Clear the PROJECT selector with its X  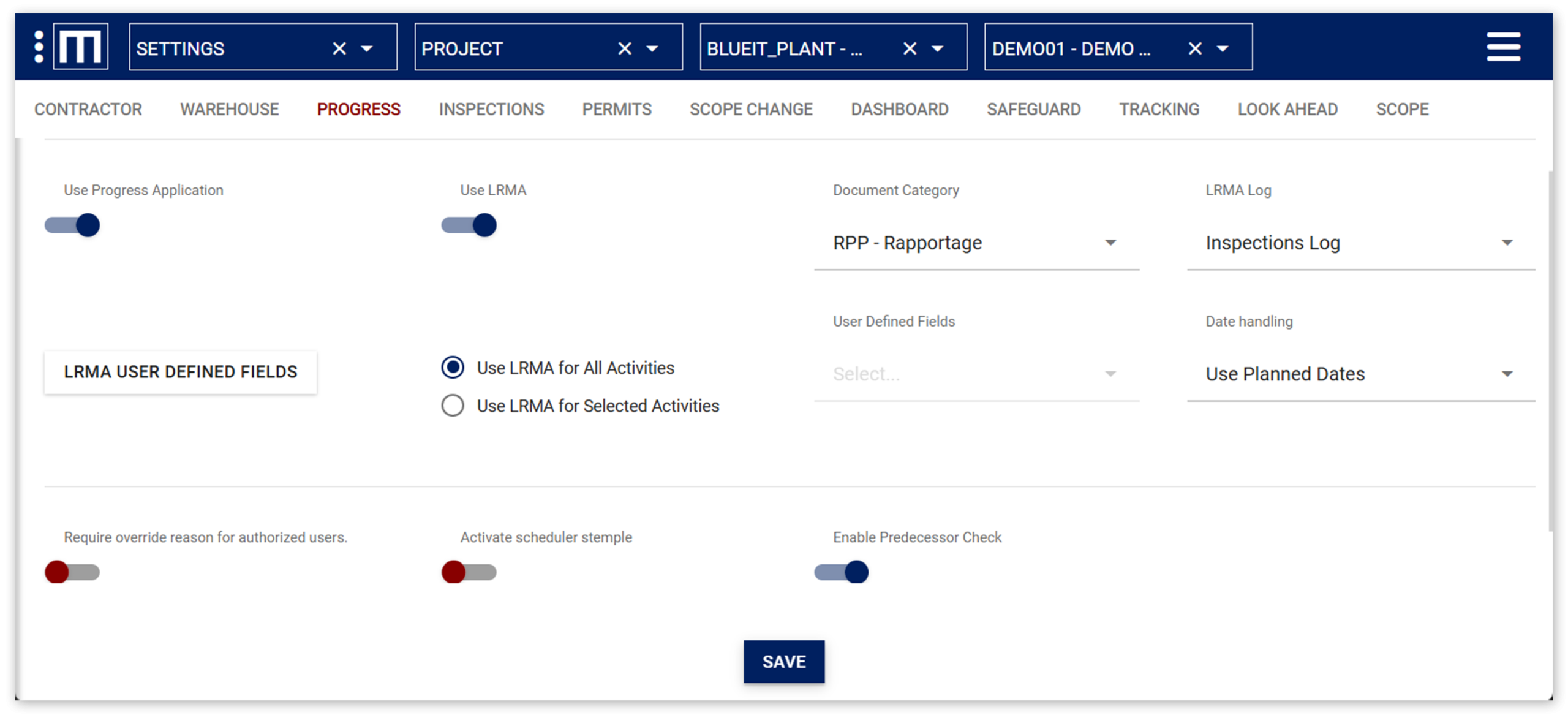tap(624, 48)
